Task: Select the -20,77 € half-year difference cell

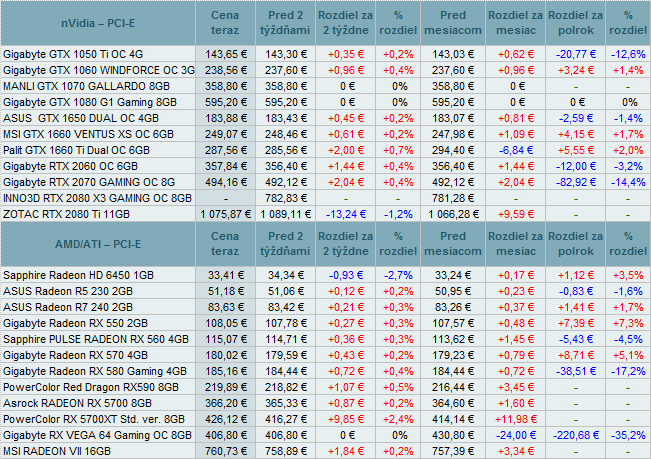Action: point(576,54)
